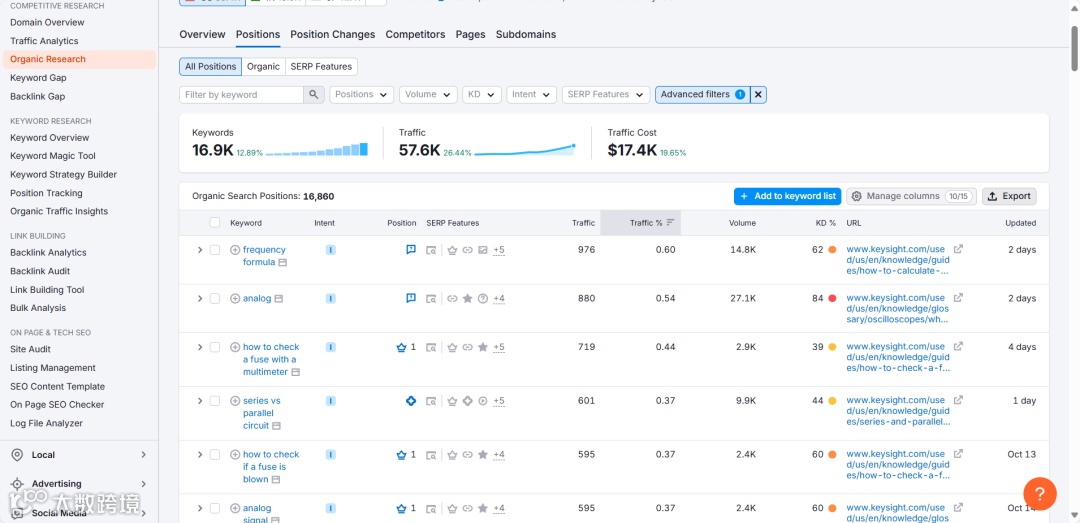Image resolution: width=1080 pixels, height=523 pixels.
Task: Open Backlink Analytics in sidebar
Action: (48, 253)
